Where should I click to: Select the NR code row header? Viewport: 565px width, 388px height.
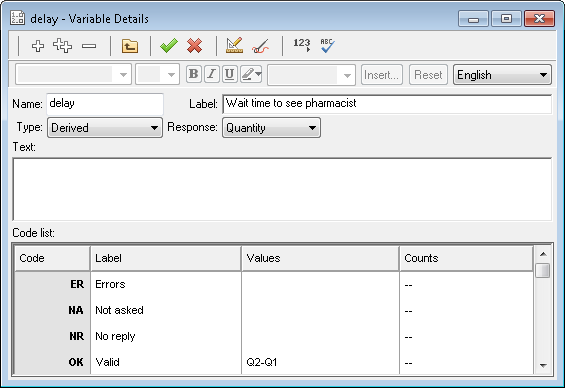pyautogui.click(x=52, y=336)
